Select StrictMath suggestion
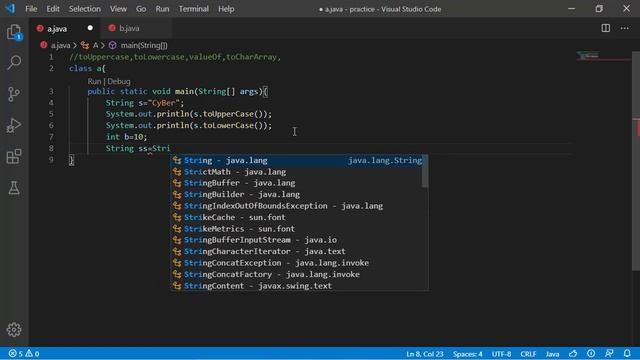640x360 pixels. (297, 172)
